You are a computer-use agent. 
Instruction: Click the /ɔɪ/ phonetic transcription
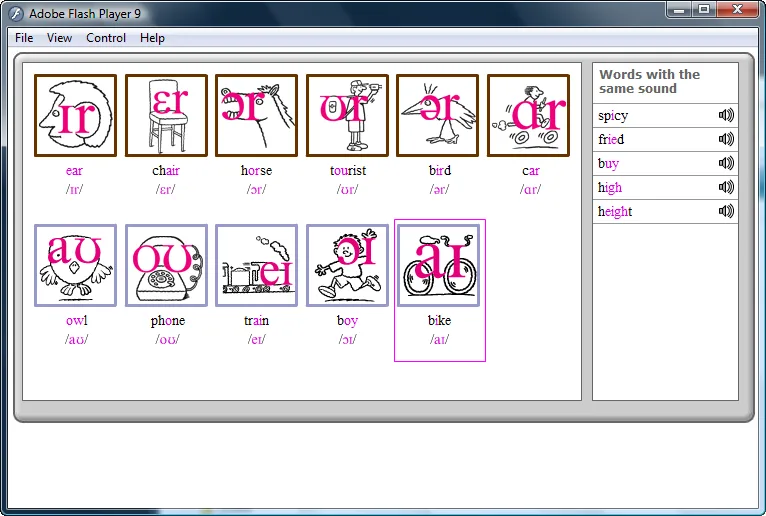tap(347, 340)
